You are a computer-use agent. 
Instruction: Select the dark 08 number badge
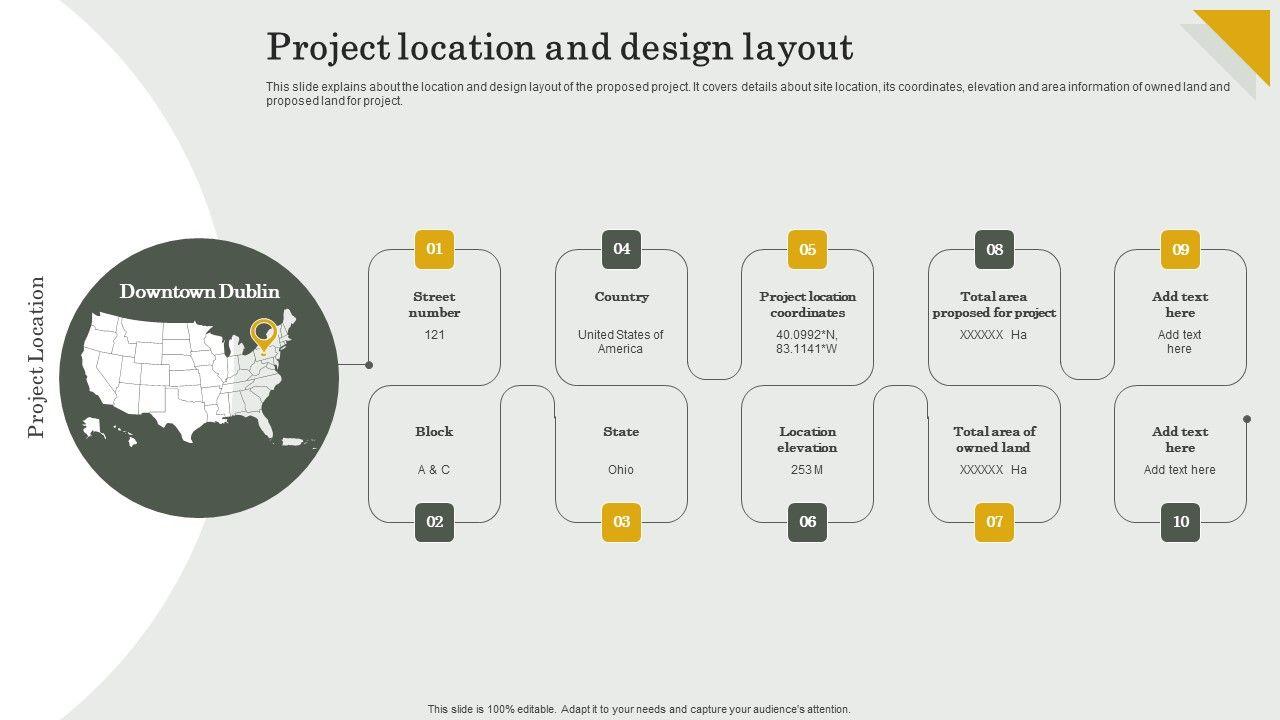click(x=994, y=249)
